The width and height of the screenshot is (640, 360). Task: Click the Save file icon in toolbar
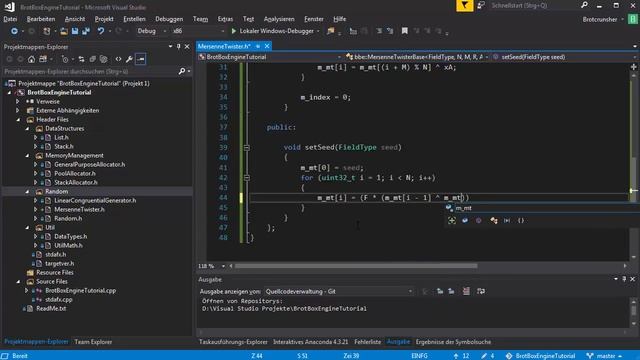[x=75, y=31]
